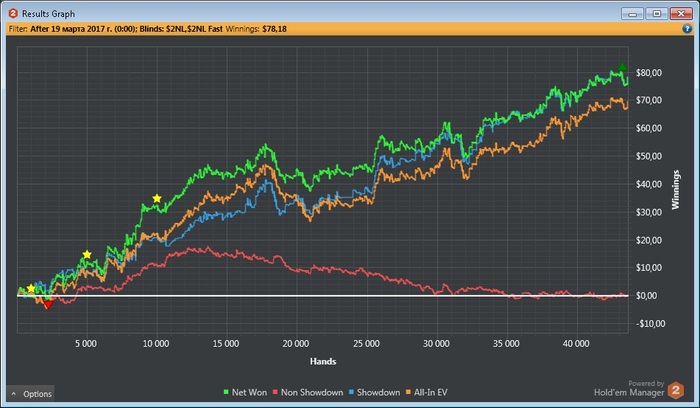Viewport: 700px width, 408px height.
Task: Click the '$50,00' y-axis label
Action: pyautogui.click(x=649, y=156)
